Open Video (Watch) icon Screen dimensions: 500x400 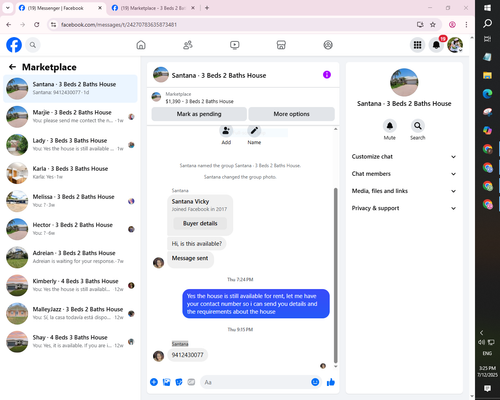[x=235, y=45]
